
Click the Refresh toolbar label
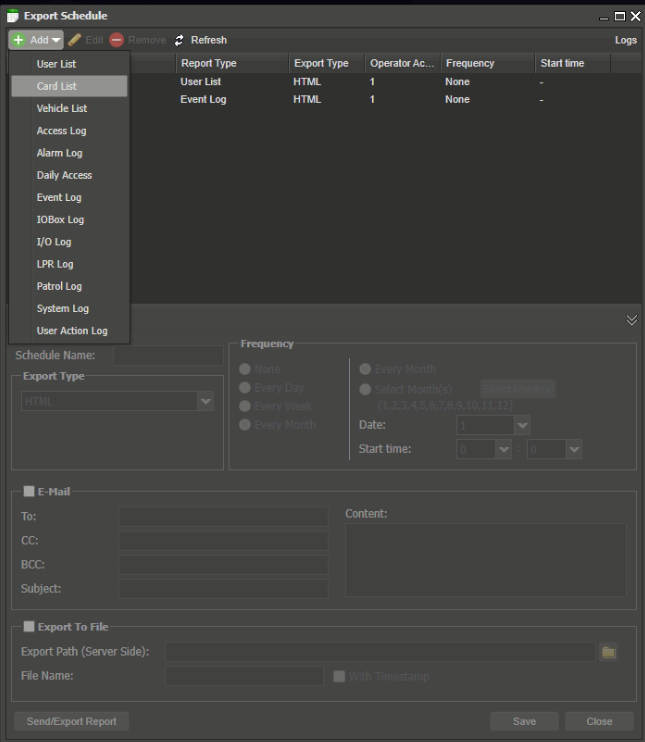tap(209, 40)
